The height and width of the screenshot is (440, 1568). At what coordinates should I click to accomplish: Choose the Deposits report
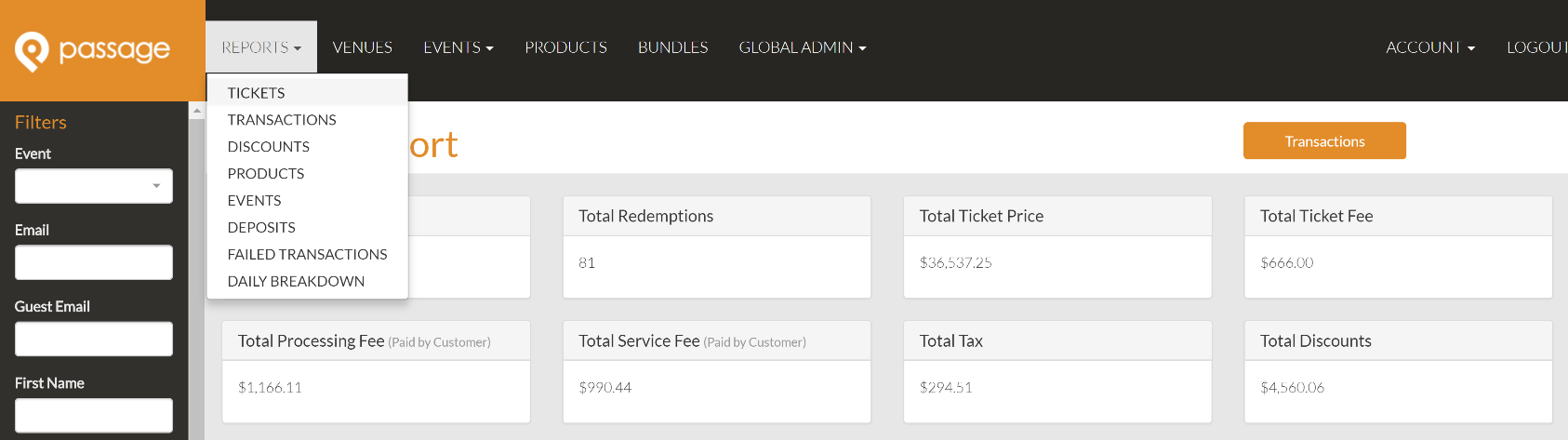307,228
